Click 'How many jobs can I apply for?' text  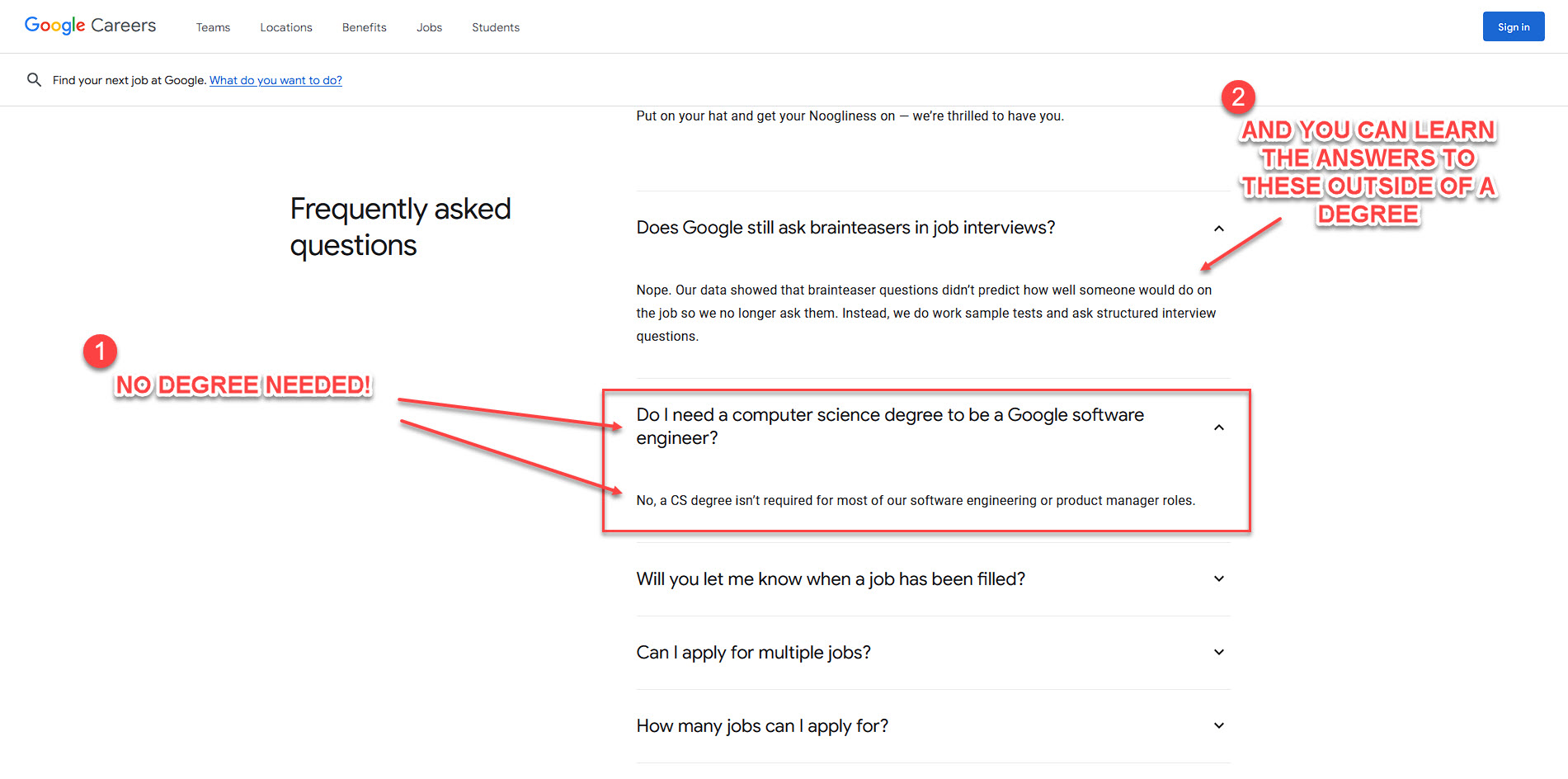pos(762,726)
